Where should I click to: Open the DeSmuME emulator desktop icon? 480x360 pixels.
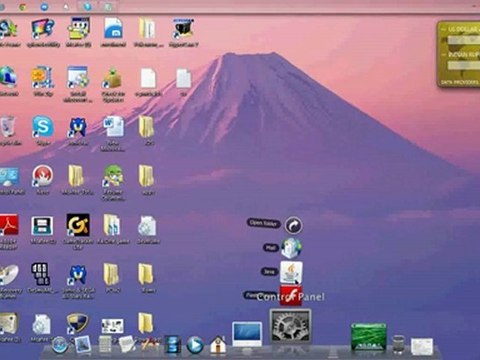tap(41, 274)
